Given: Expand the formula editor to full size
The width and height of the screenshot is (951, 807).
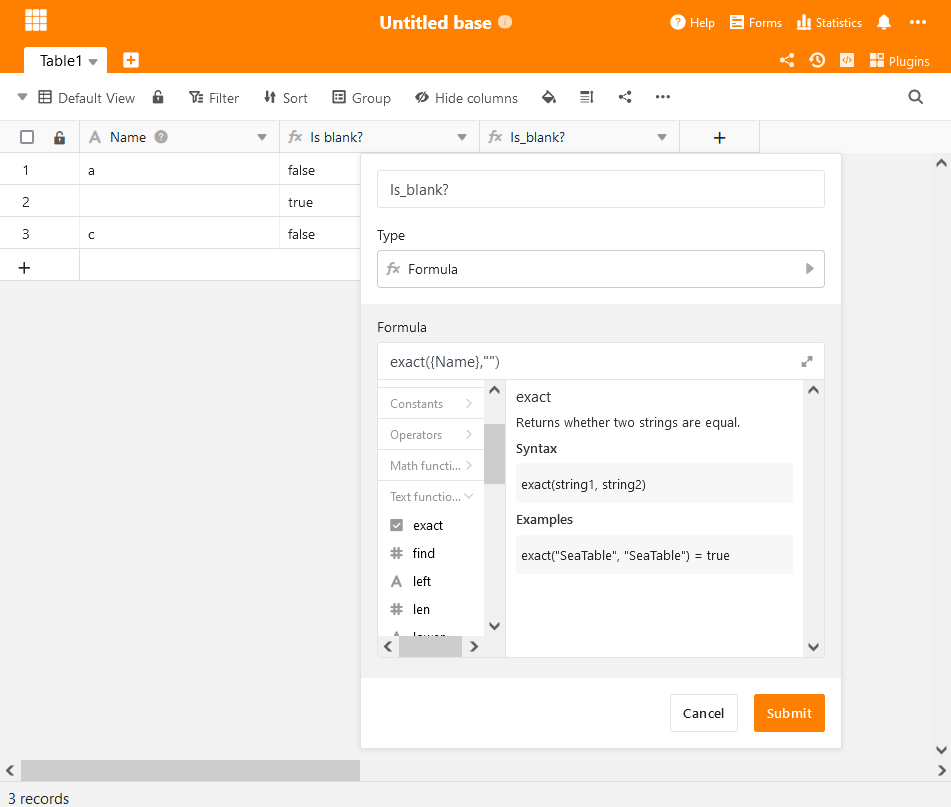Looking at the screenshot, I should click(807, 362).
